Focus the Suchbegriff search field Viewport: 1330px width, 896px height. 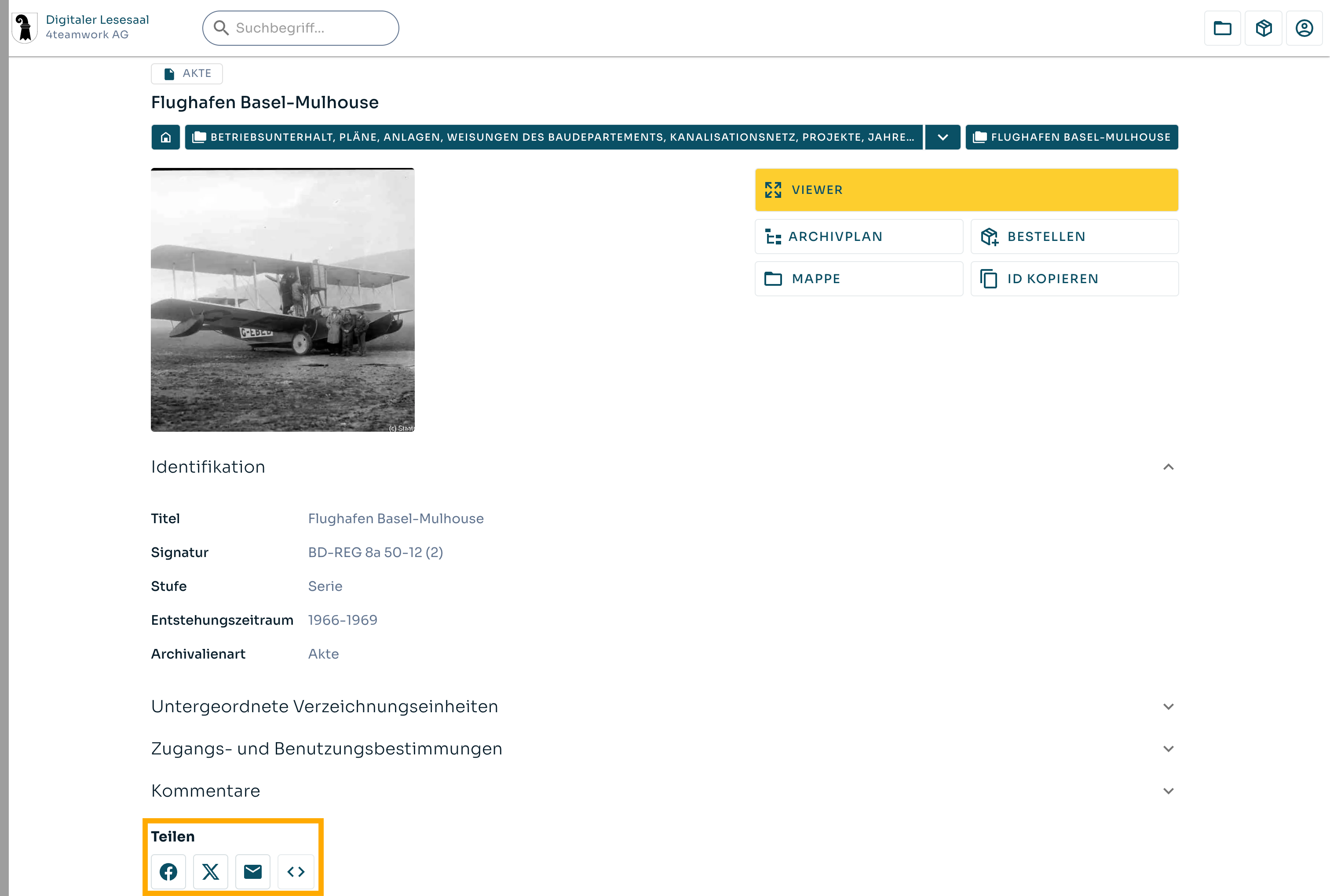301,28
